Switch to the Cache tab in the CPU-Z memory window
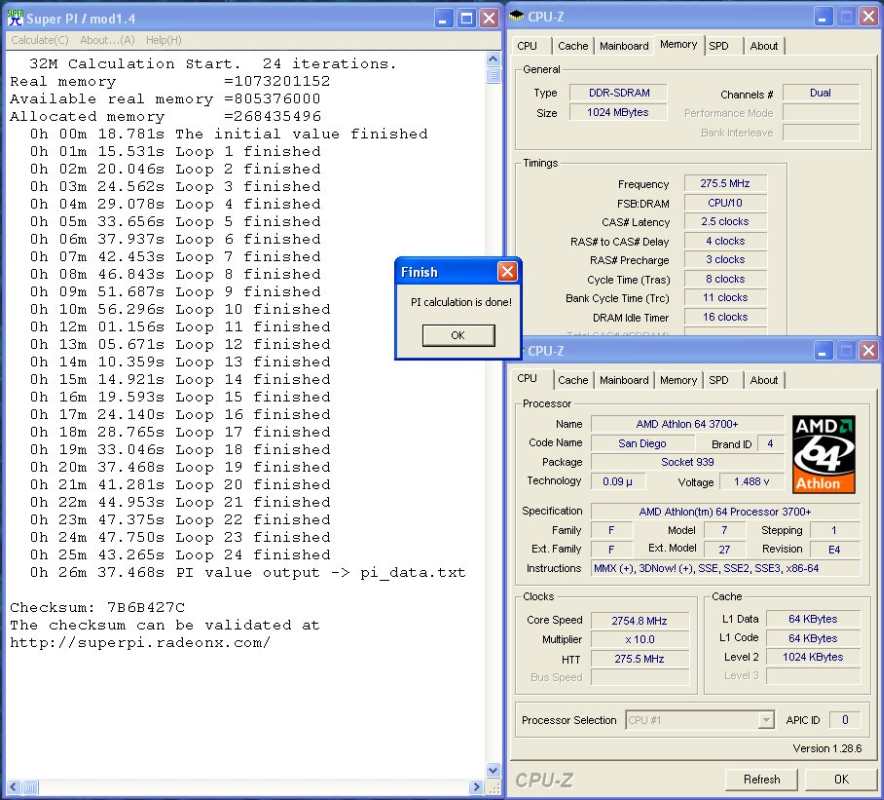This screenshot has width=884, height=800. pyautogui.click(x=573, y=46)
